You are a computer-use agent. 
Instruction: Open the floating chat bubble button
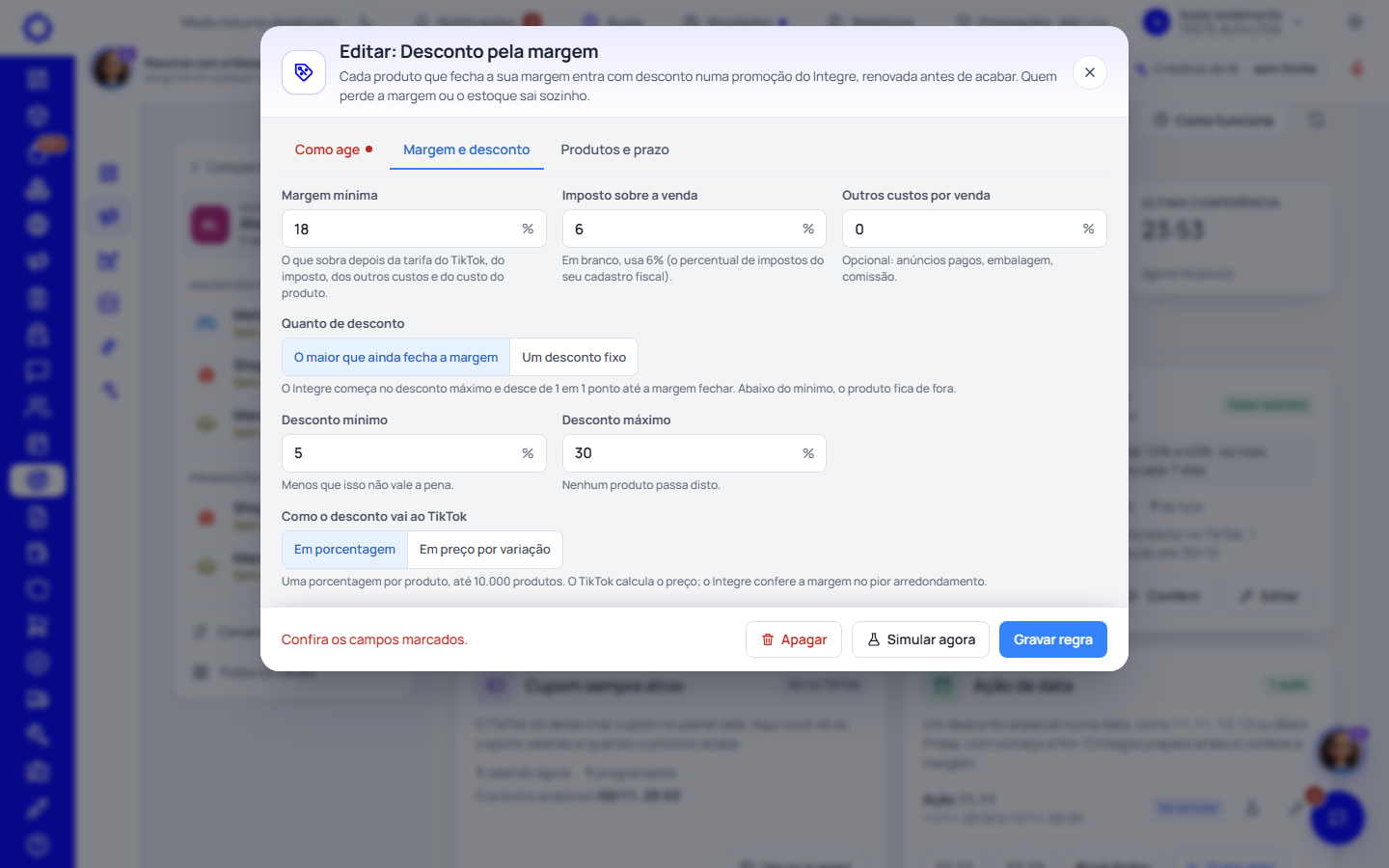1337,818
